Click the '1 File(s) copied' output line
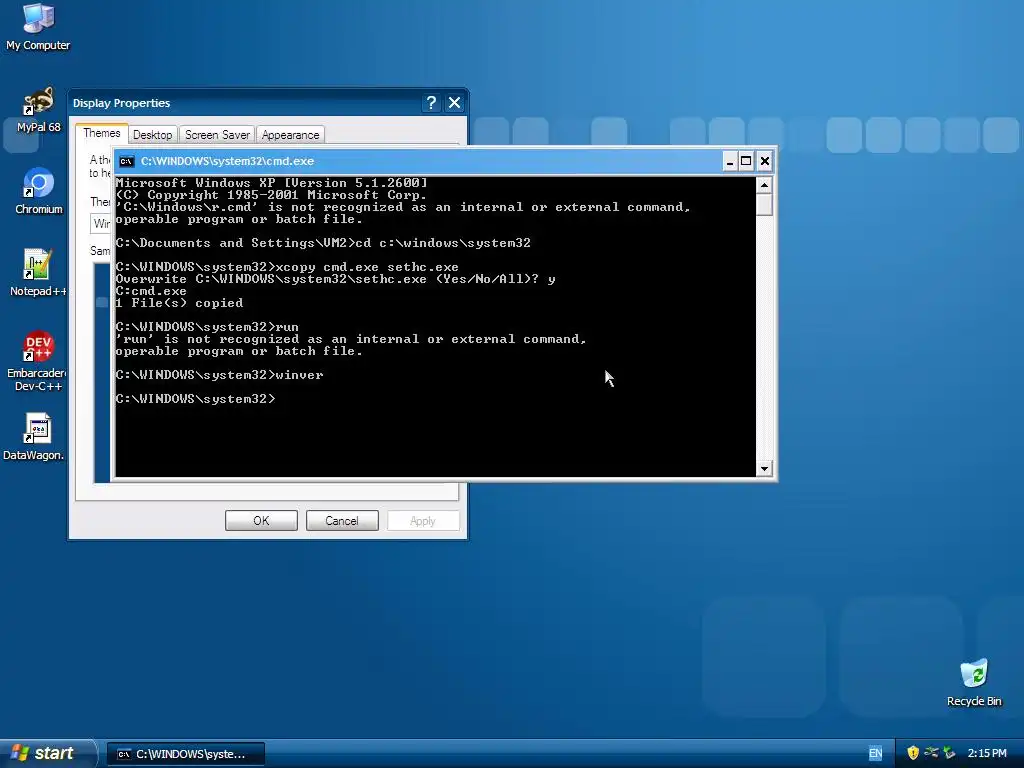Viewport: 1024px width, 768px height. pos(180,303)
